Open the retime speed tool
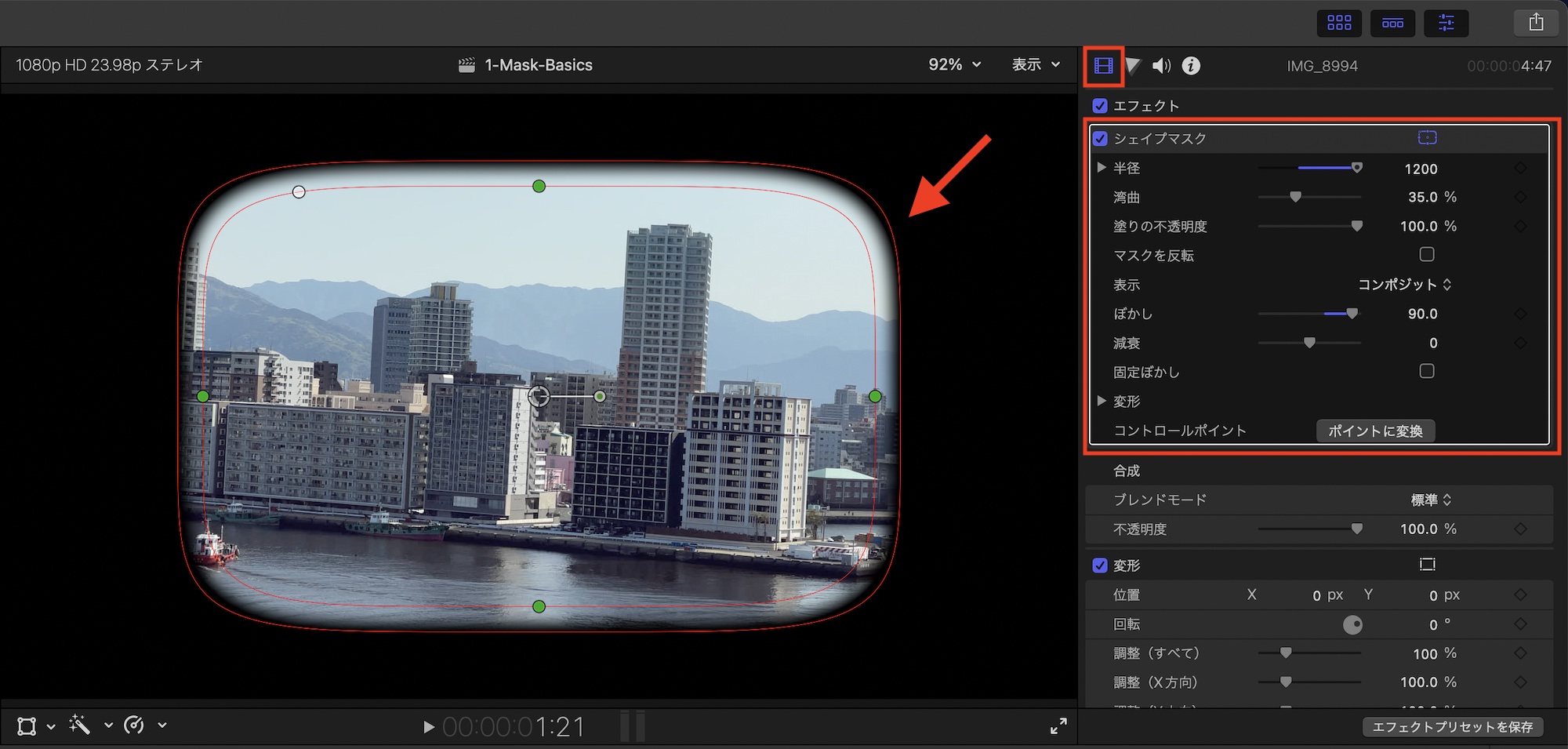 click(134, 725)
